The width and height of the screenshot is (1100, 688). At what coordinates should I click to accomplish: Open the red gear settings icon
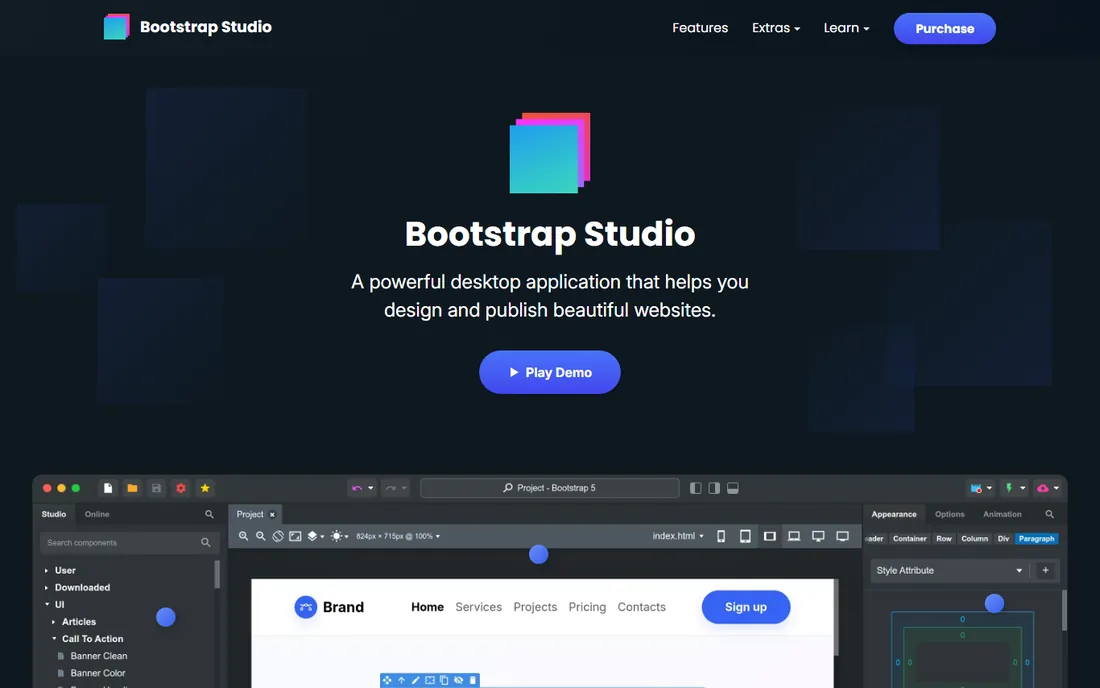coord(181,488)
